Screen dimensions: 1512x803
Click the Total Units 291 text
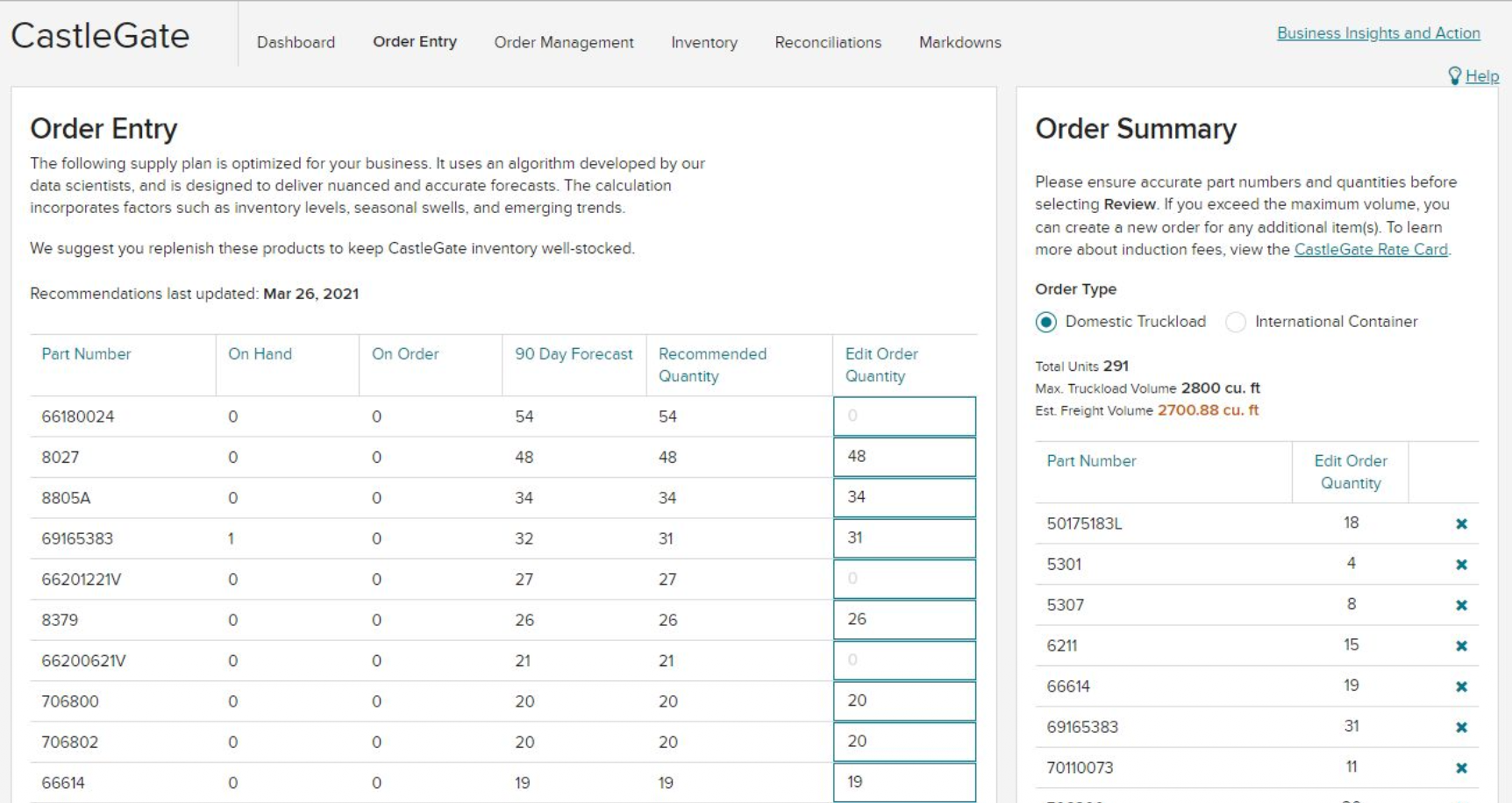point(1081,366)
